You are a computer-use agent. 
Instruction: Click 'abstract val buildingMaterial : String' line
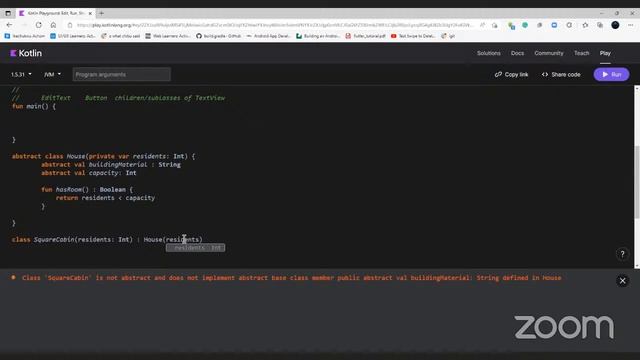[111, 164]
